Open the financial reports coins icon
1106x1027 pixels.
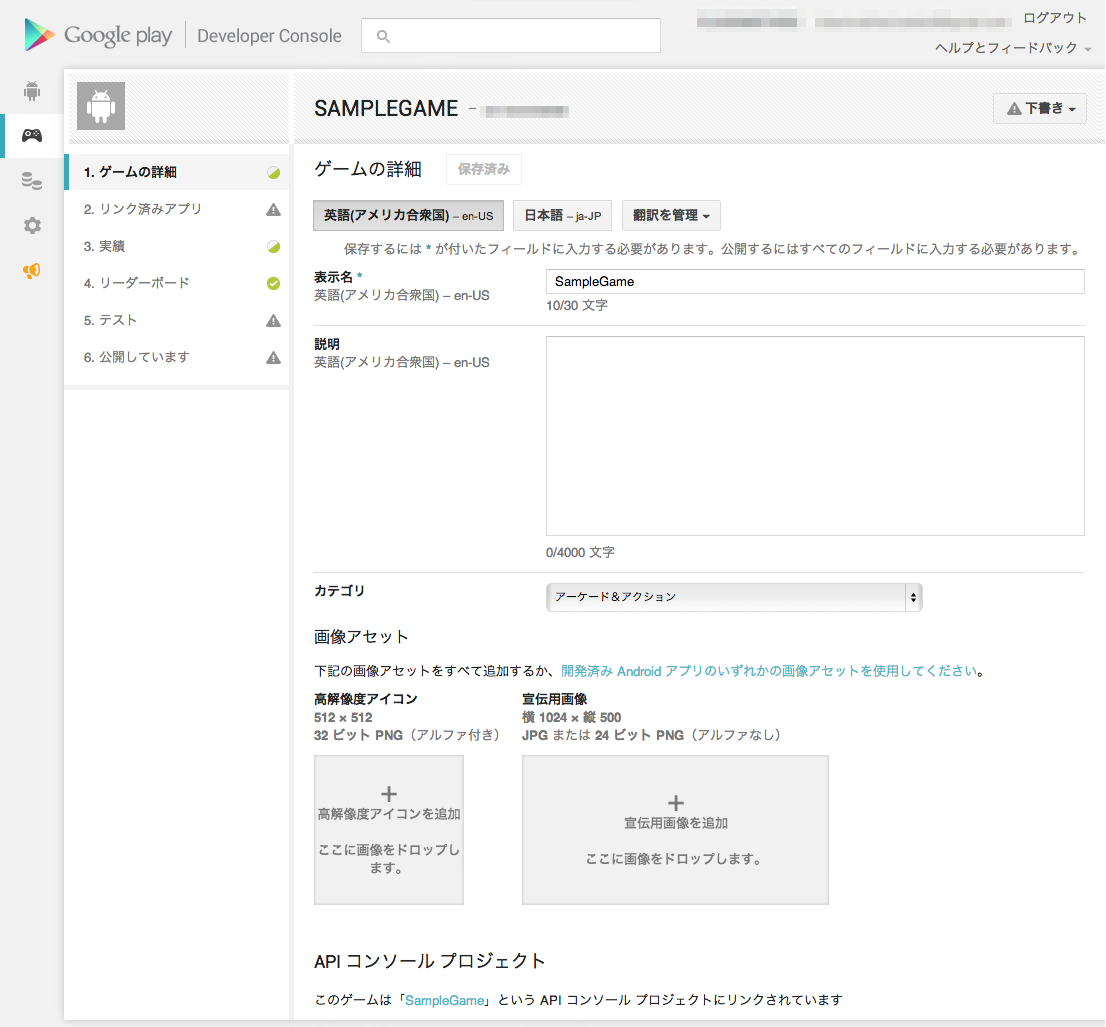(x=31, y=180)
